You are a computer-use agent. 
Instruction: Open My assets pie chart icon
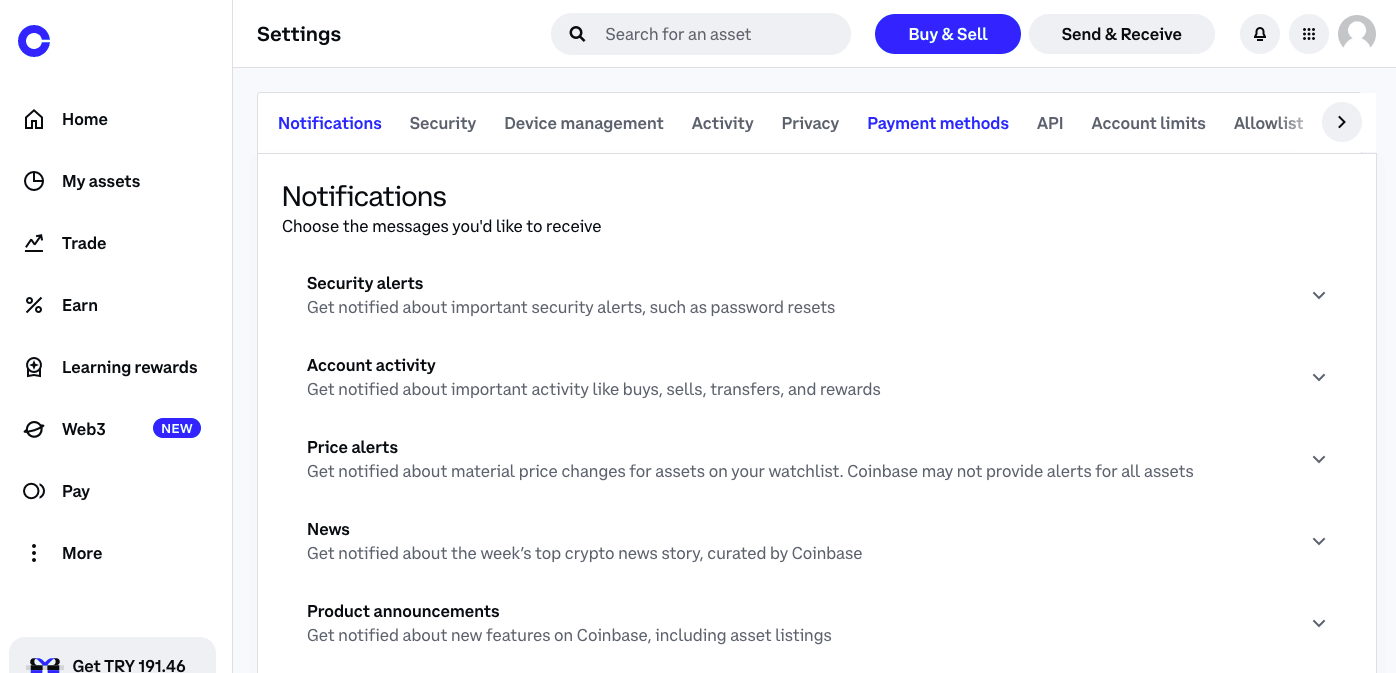pyautogui.click(x=34, y=181)
